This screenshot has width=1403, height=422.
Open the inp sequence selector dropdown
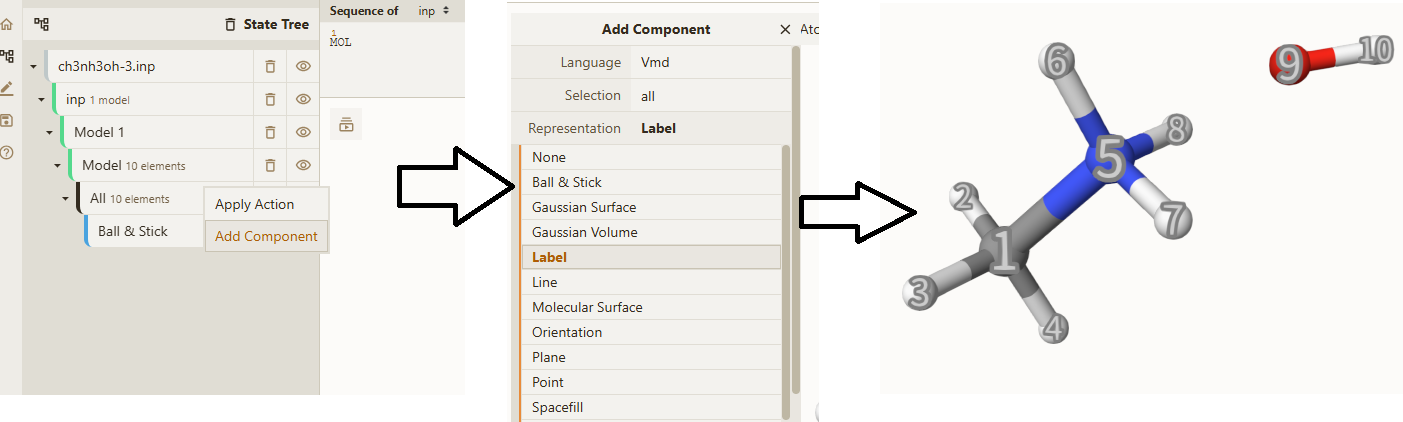point(433,10)
